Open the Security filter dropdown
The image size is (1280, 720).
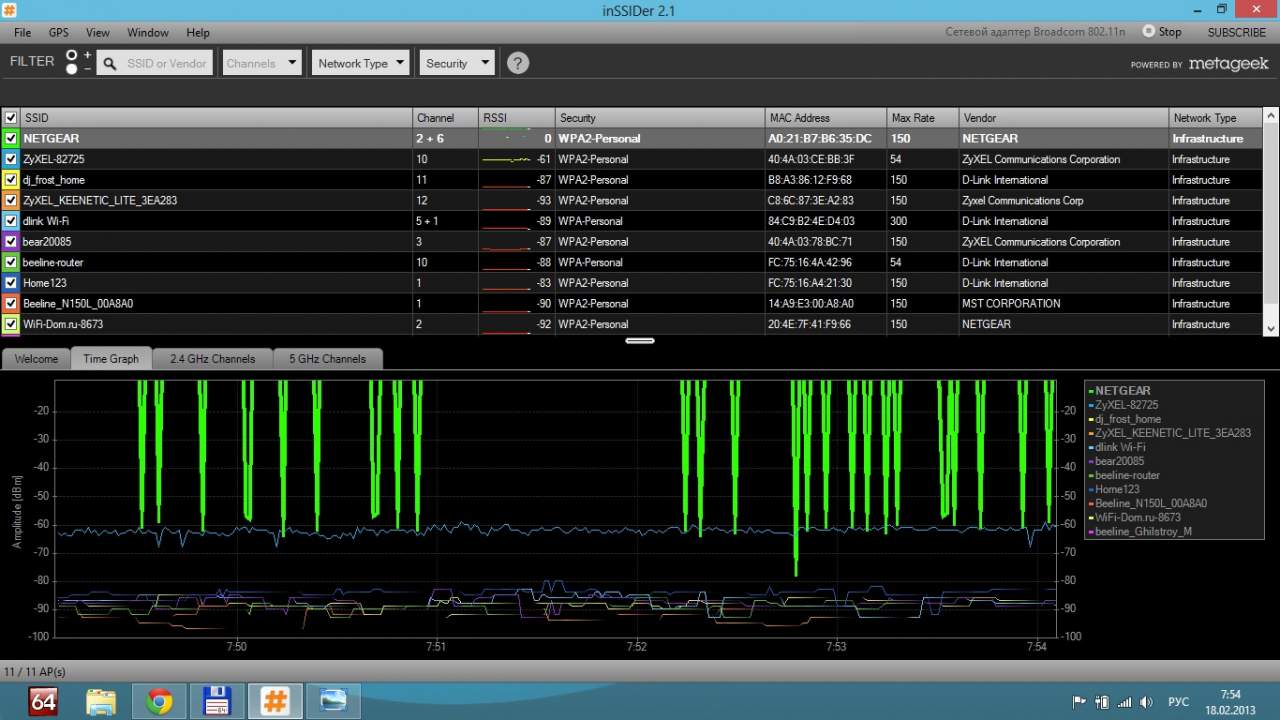457,63
